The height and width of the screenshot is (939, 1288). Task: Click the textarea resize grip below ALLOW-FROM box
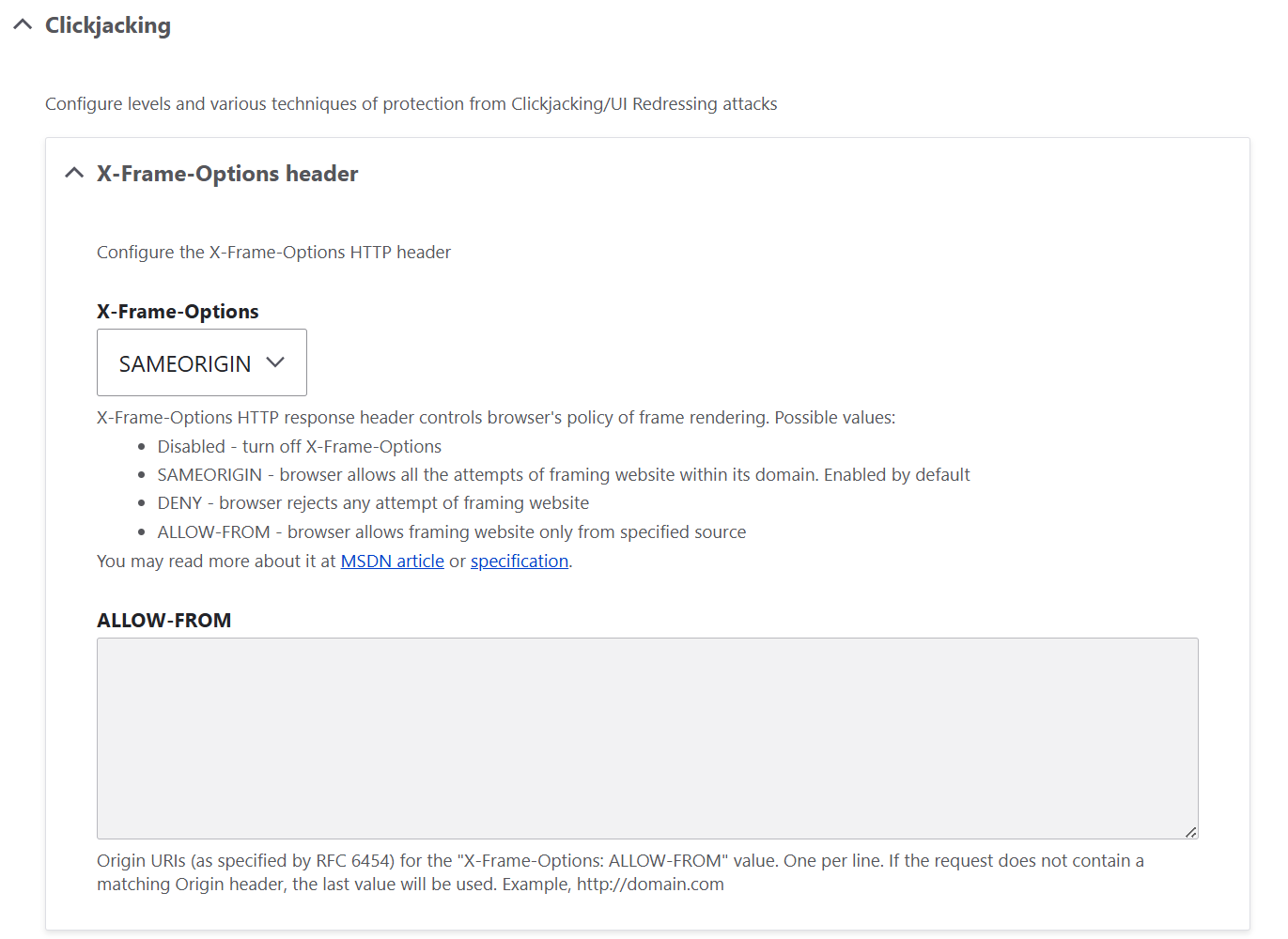(x=1192, y=832)
